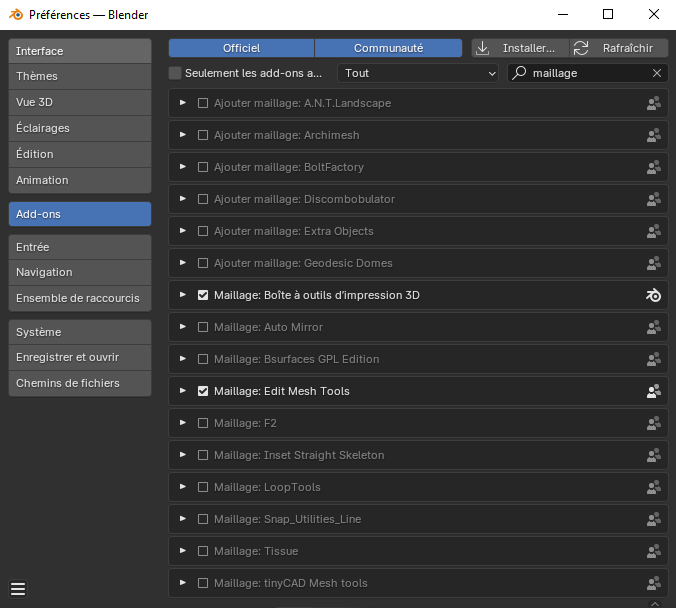Click community icon on LoopTools row
The image size is (676, 608).
pos(654,487)
